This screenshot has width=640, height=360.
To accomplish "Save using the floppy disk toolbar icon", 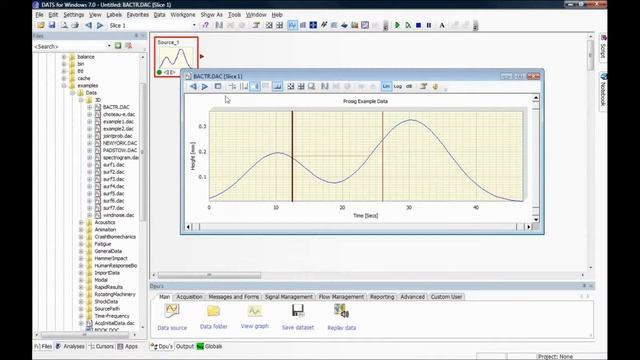I will [x=52, y=25].
